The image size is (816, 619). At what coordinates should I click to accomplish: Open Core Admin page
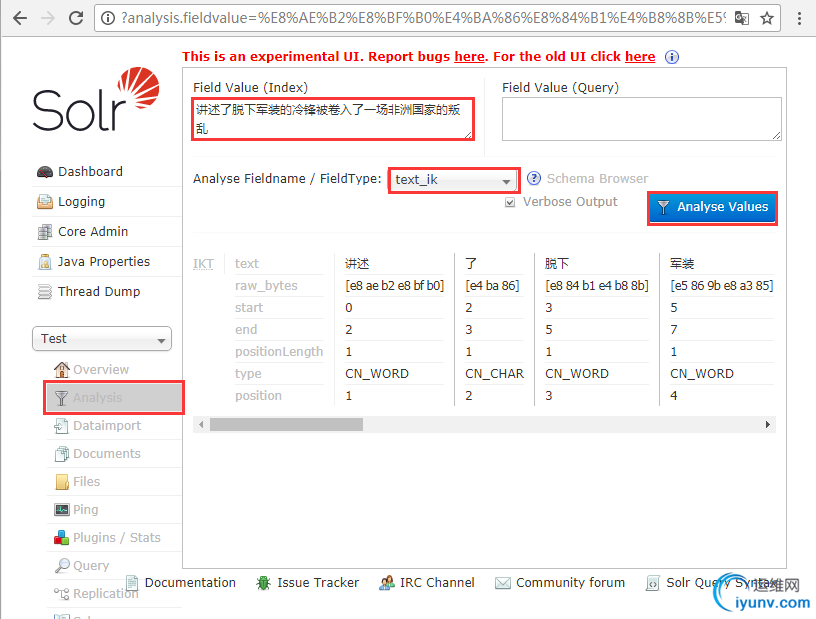point(93,231)
